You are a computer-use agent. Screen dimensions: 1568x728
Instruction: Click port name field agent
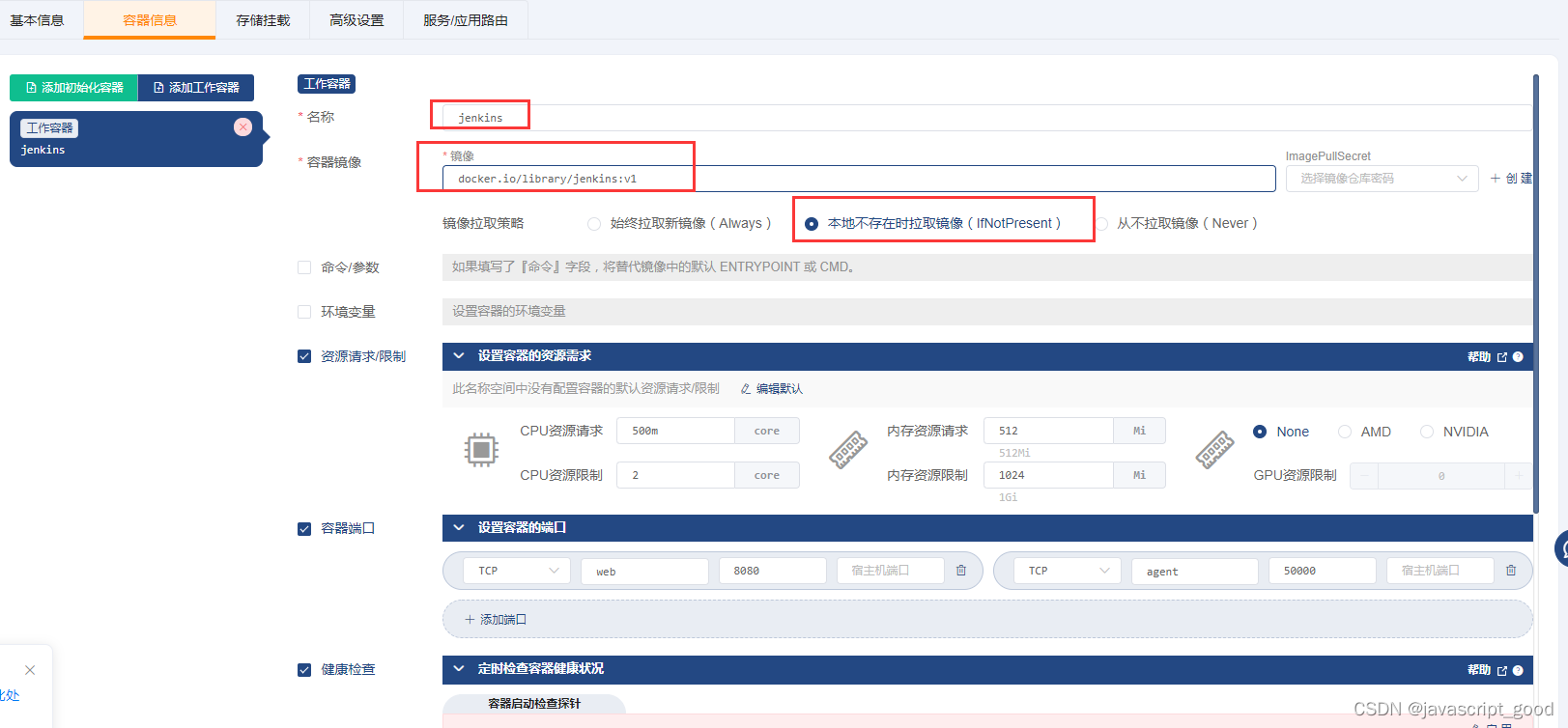[x=1195, y=571]
